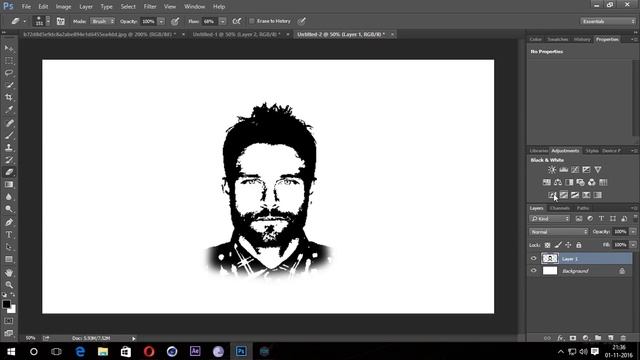Hide Layer 1 using its eye icon

pos(533,258)
